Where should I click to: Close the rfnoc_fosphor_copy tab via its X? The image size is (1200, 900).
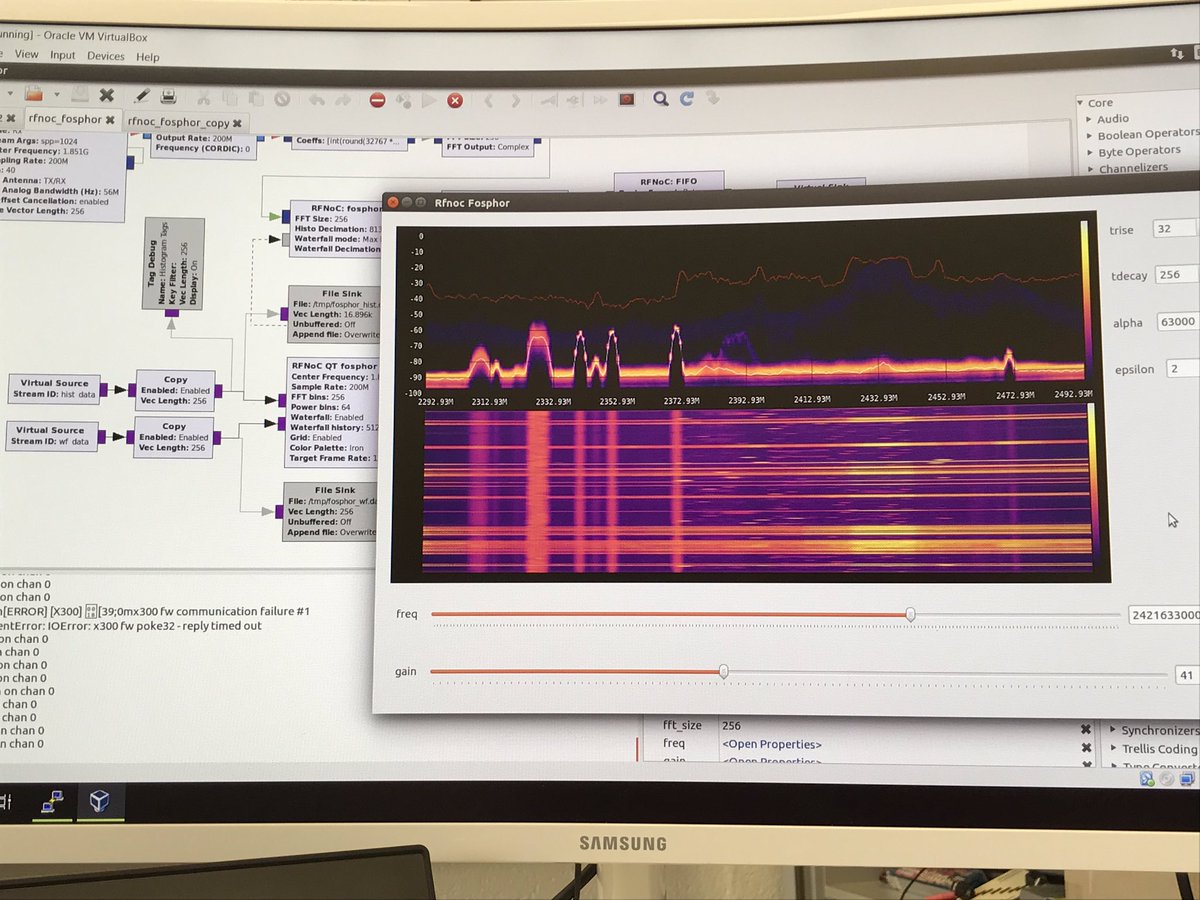tap(237, 123)
